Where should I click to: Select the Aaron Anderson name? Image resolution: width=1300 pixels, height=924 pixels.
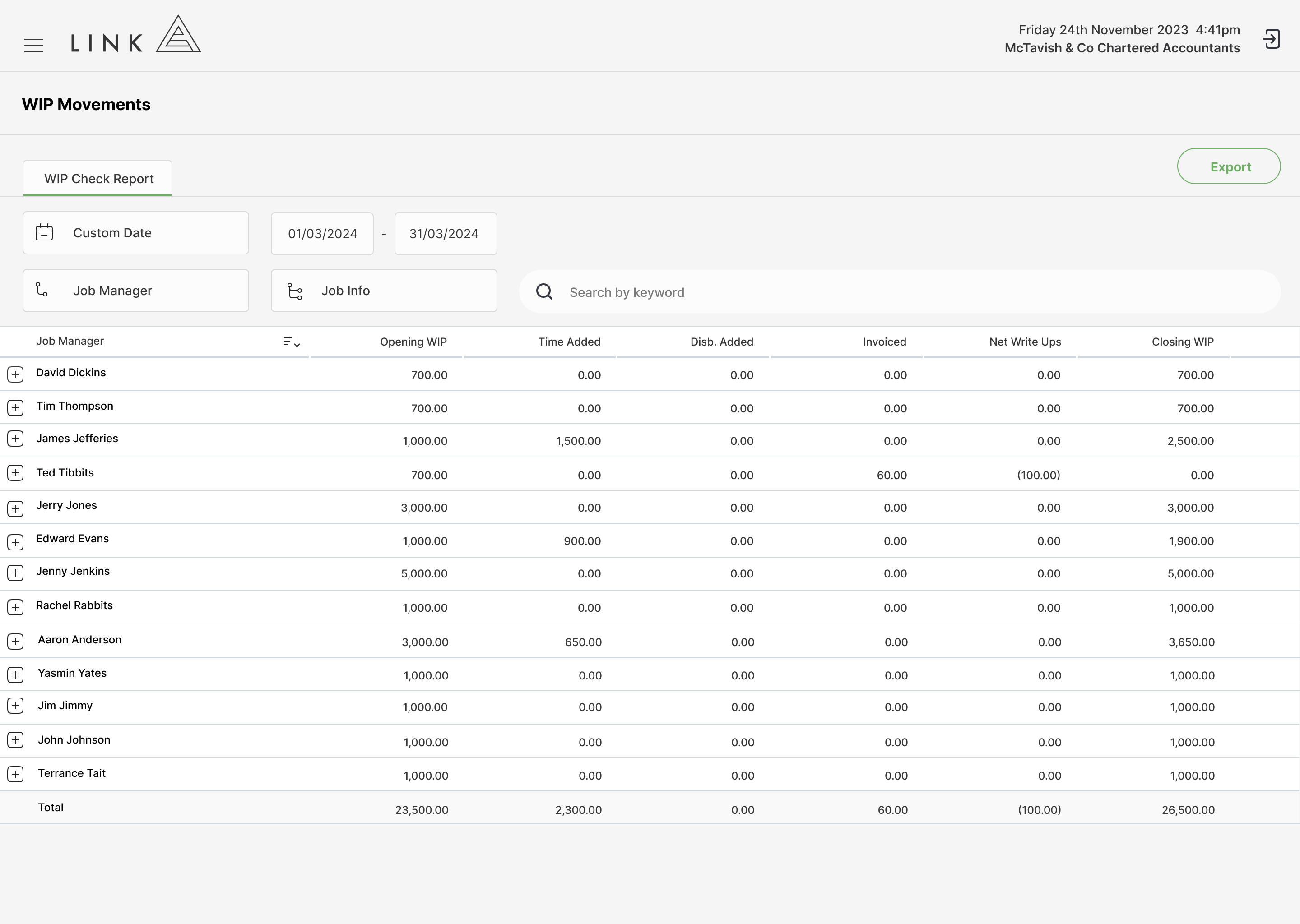[x=80, y=639]
